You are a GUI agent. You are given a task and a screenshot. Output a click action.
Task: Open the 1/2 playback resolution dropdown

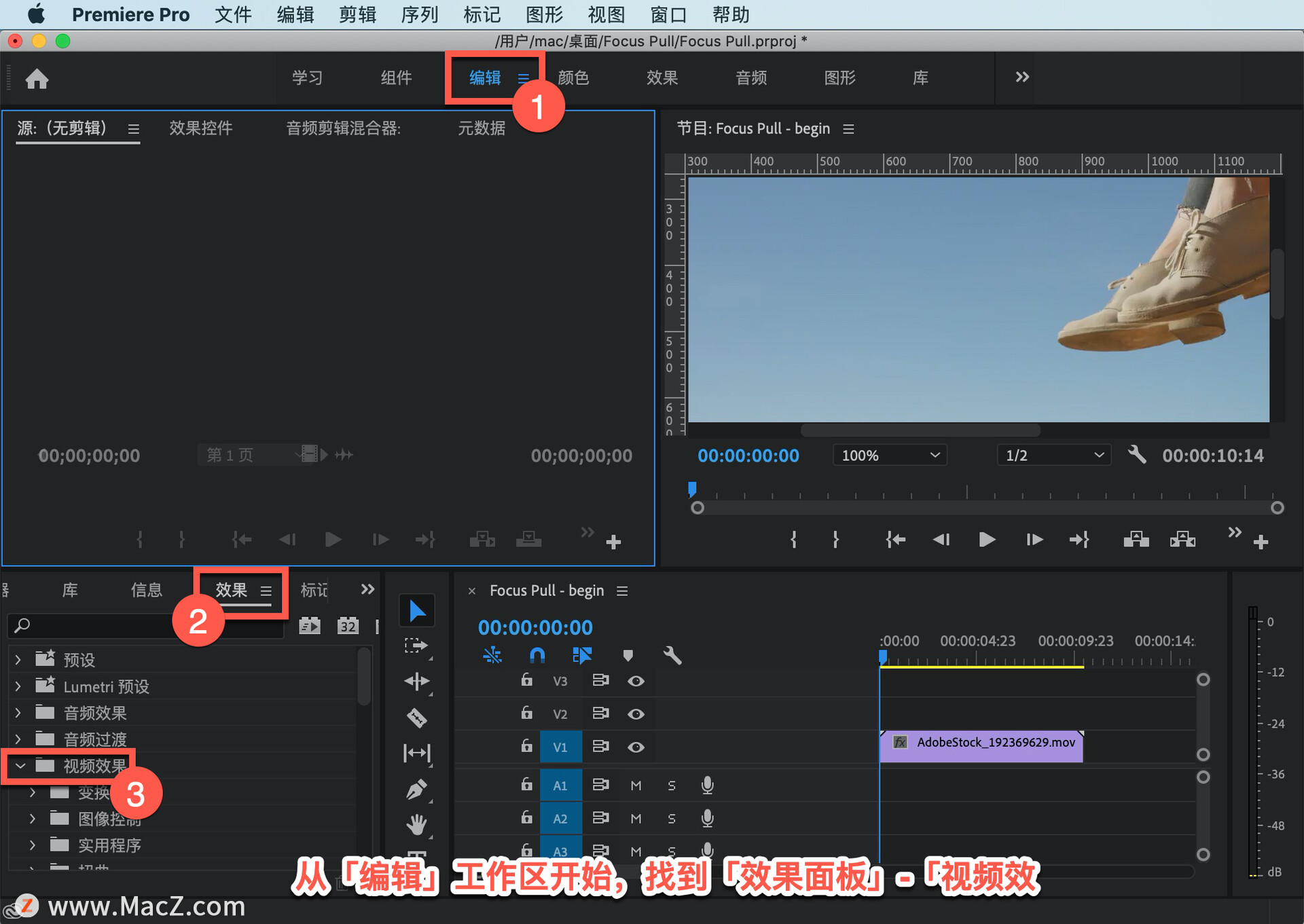pyautogui.click(x=1053, y=456)
